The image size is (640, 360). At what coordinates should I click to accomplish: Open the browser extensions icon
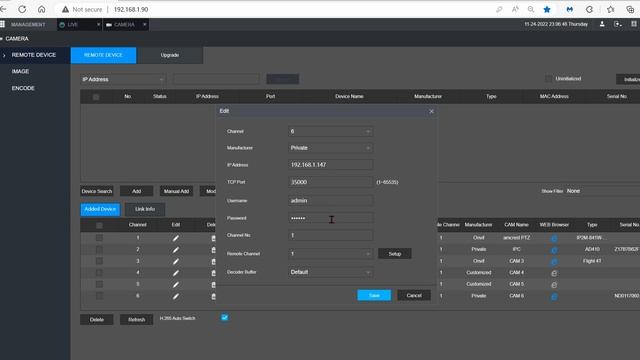[589, 9]
